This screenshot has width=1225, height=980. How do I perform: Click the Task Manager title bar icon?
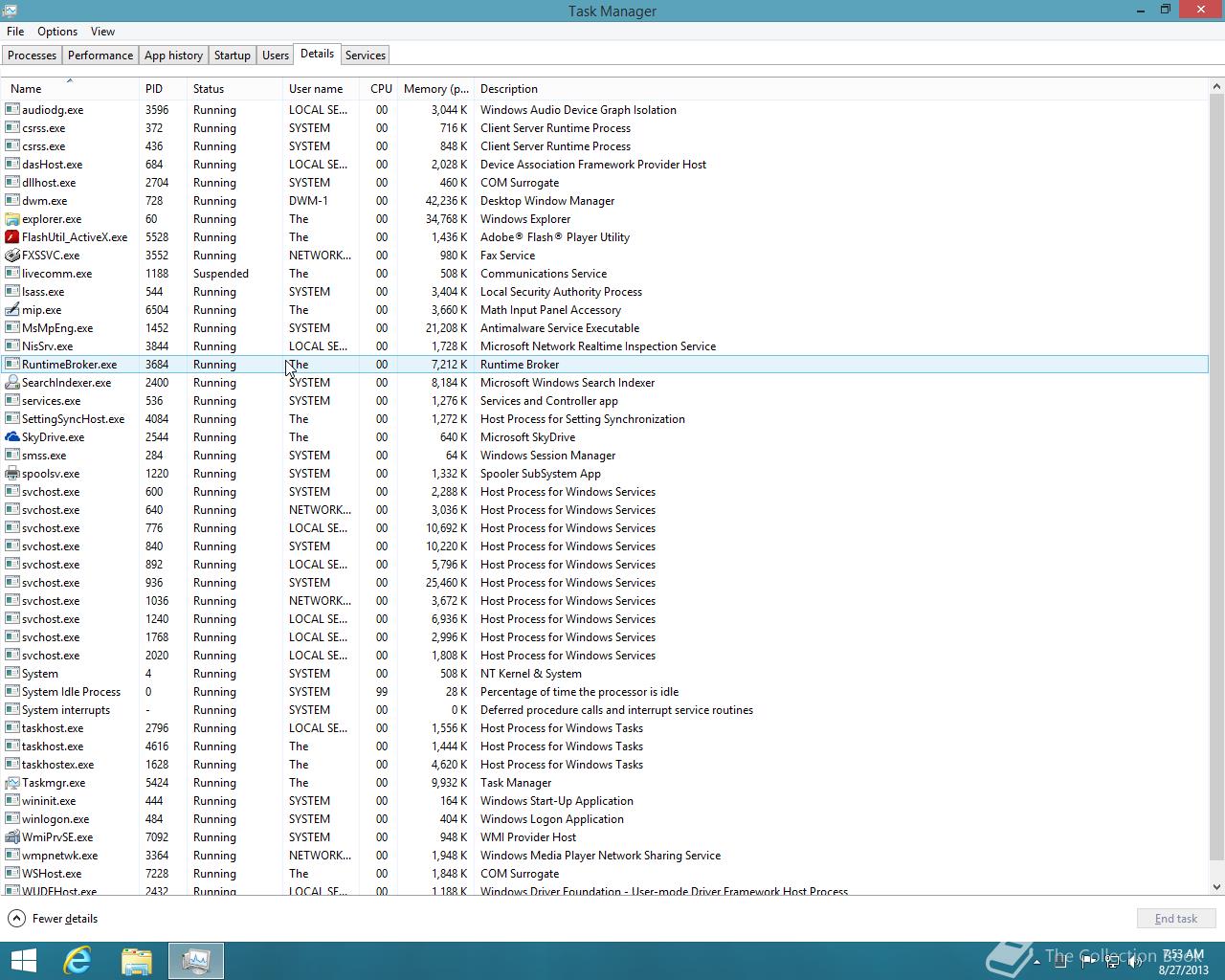click(9, 11)
